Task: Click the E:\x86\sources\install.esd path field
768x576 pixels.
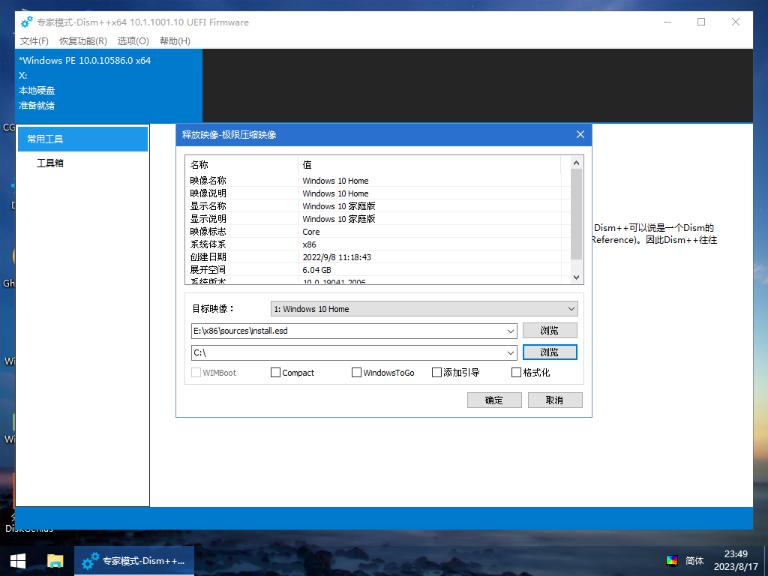Action: click(x=348, y=331)
